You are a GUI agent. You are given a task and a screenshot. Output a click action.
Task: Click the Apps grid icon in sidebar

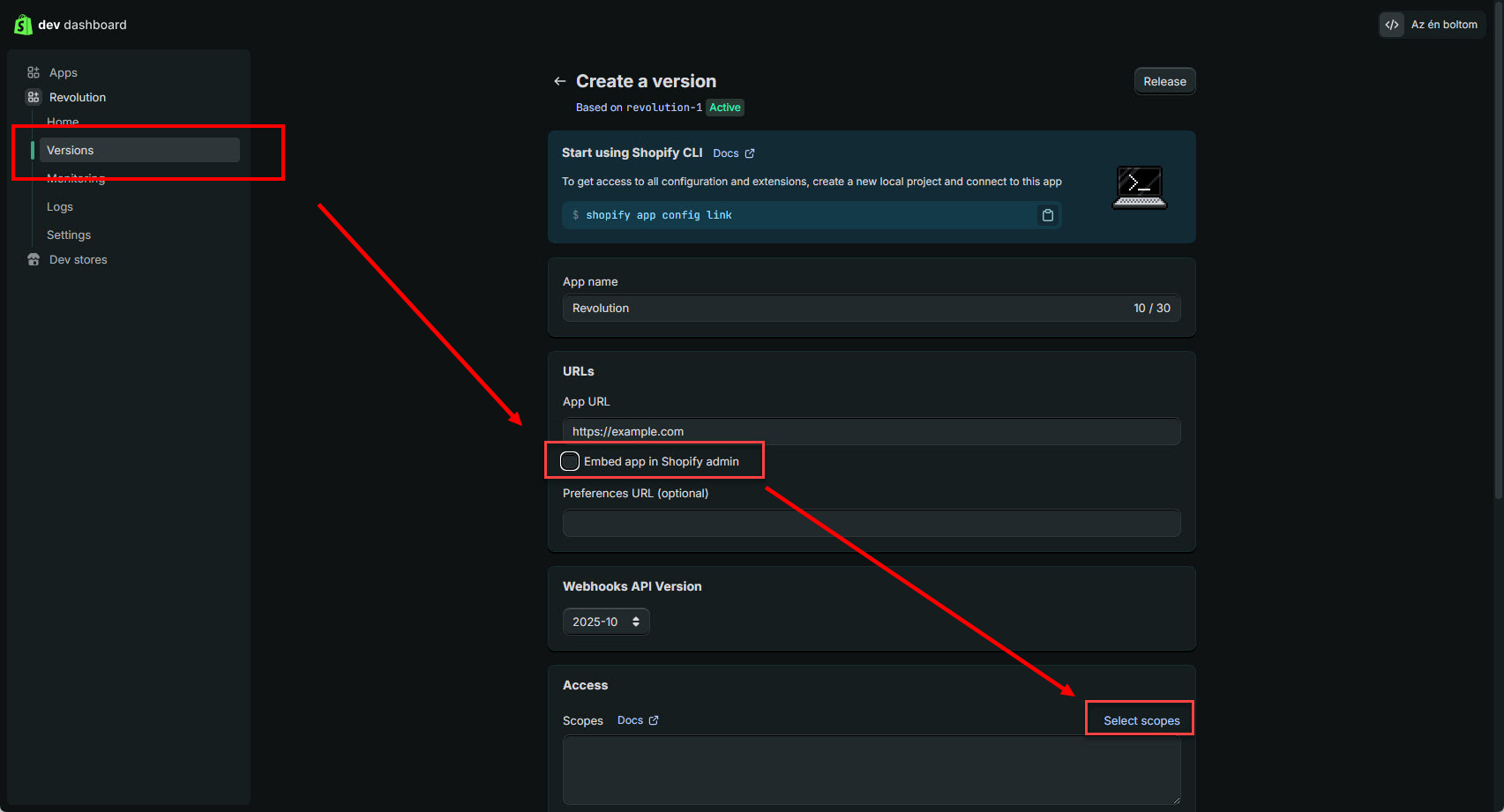coord(34,72)
